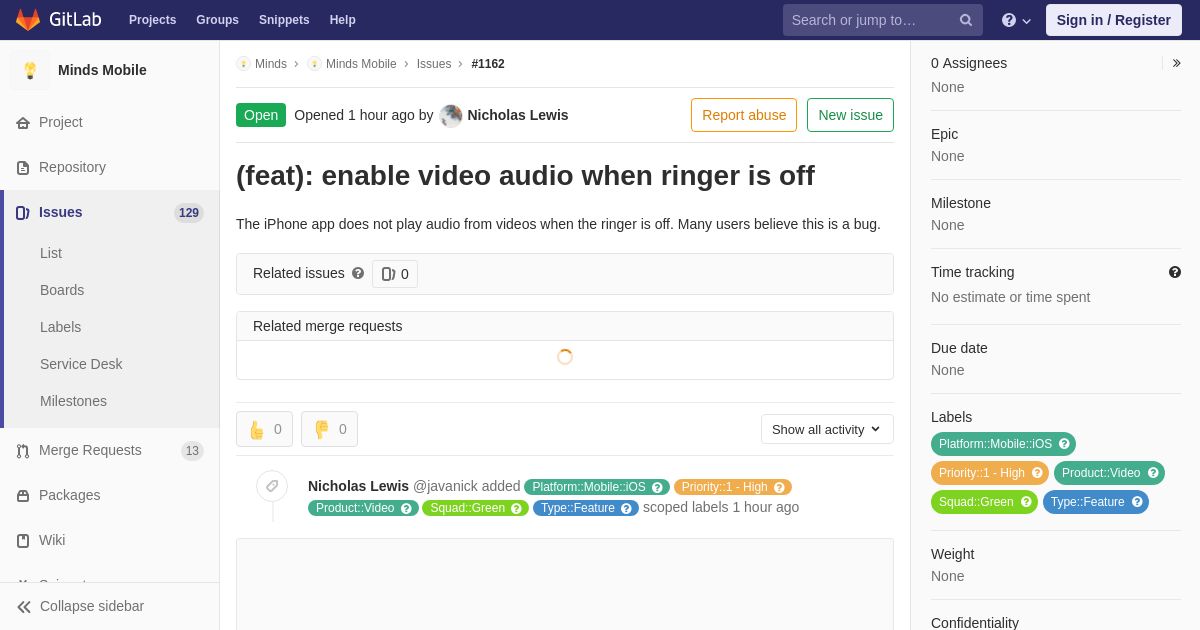Open the Help question mark dropdown
This screenshot has height=630, width=1200.
click(1016, 20)
